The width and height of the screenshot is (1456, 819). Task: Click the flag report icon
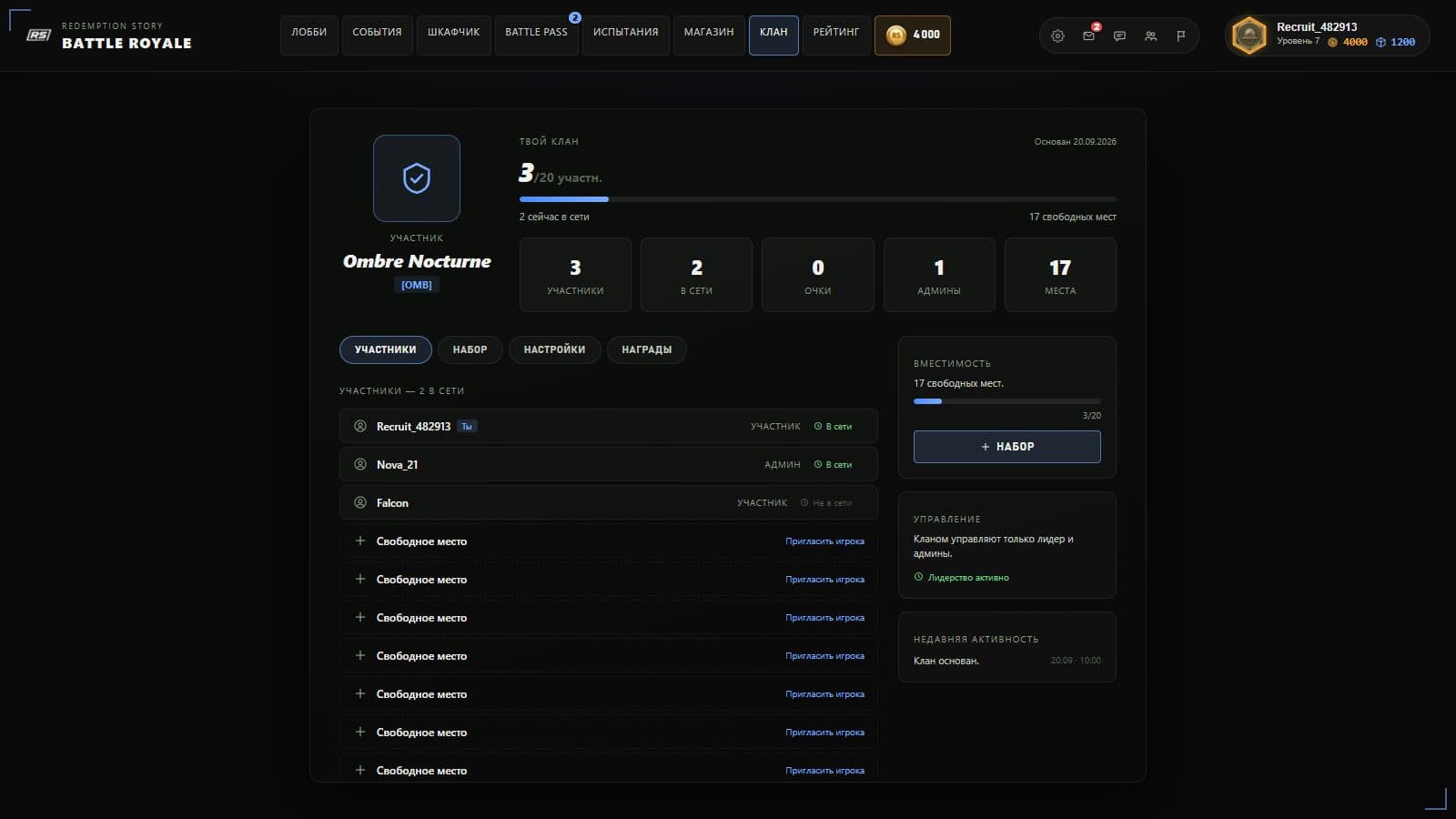click(1181, 36)
